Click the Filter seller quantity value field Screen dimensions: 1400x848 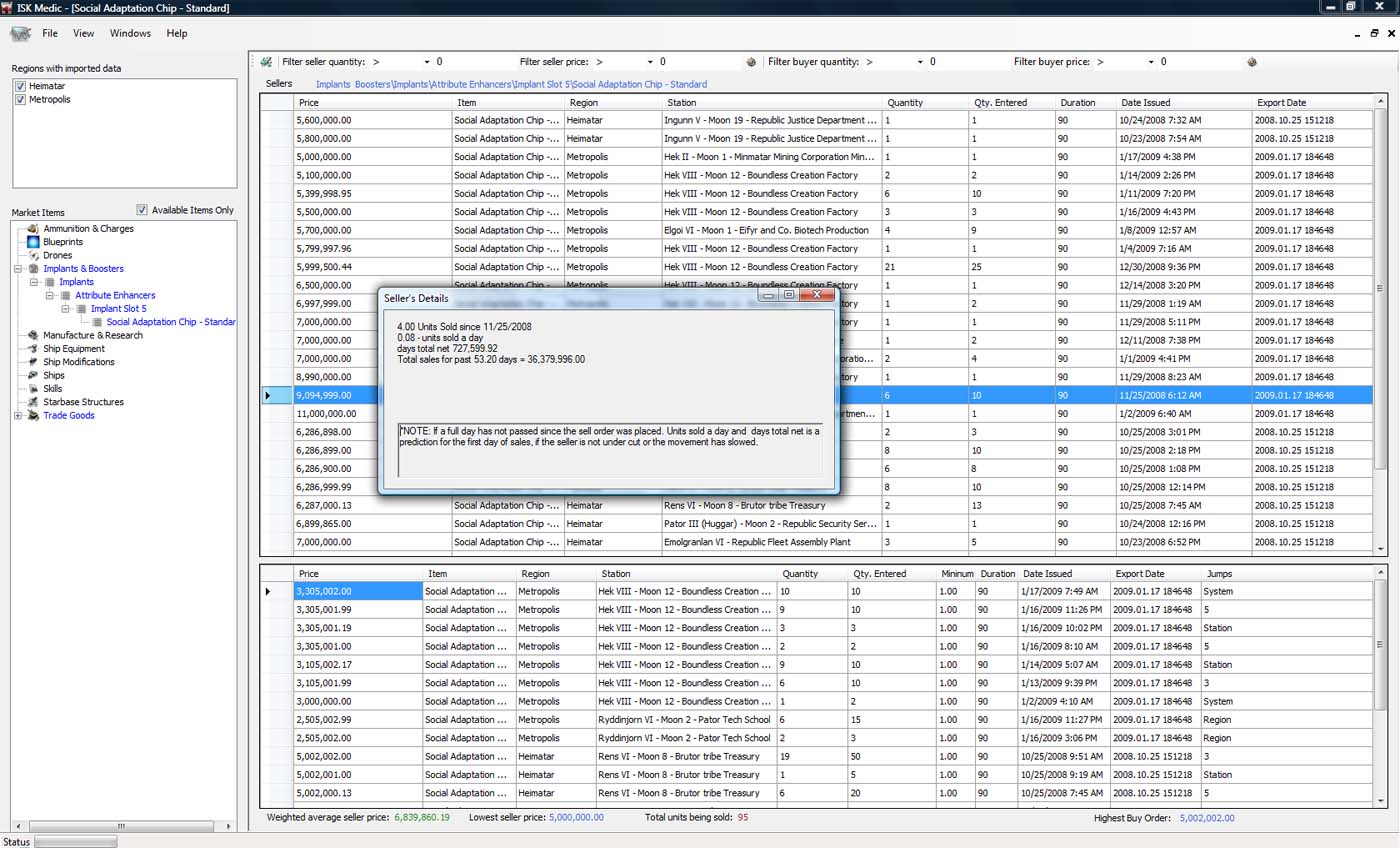(x=475, y=62)
